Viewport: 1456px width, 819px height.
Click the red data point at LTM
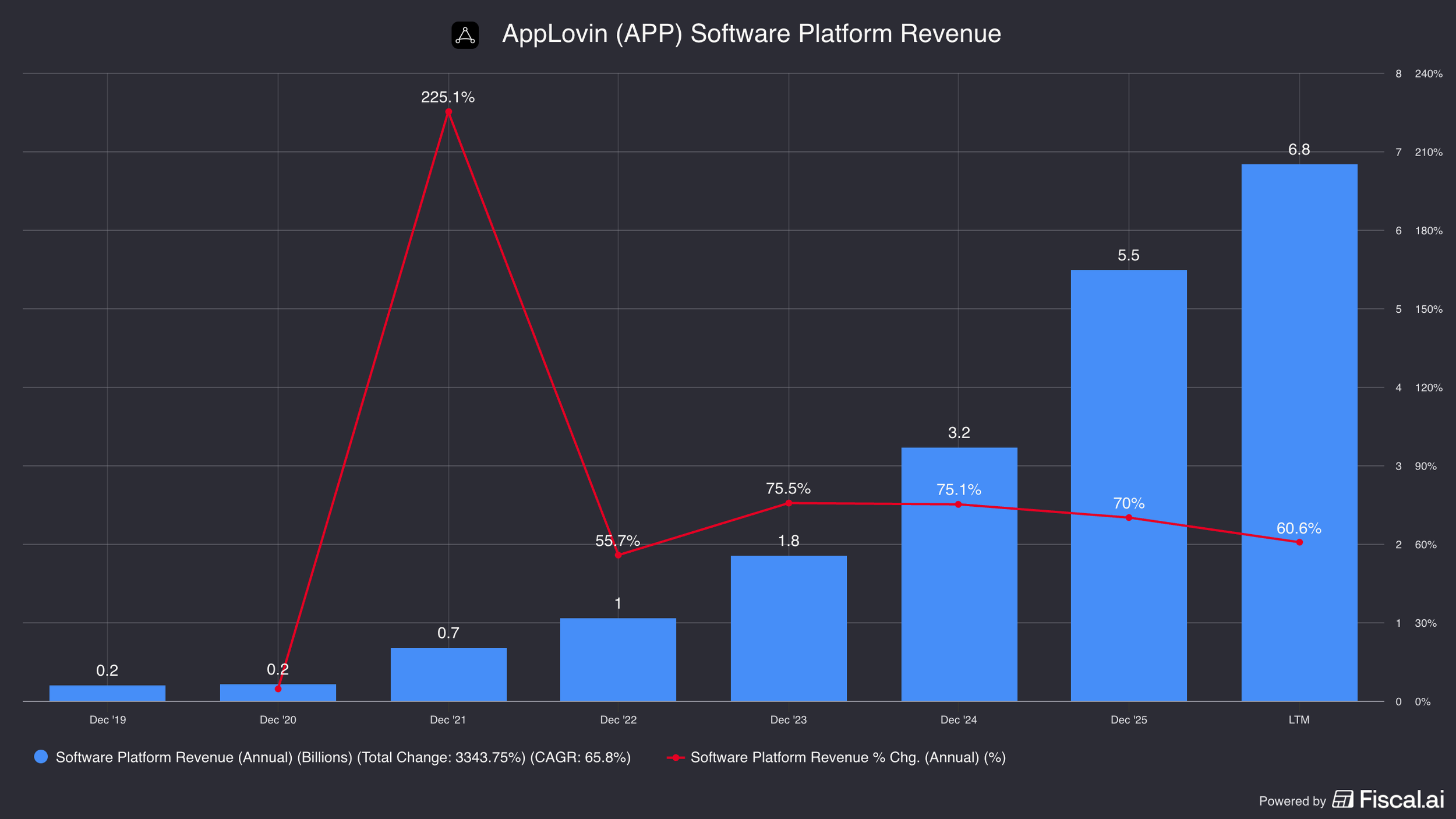tap(1299, 542)
